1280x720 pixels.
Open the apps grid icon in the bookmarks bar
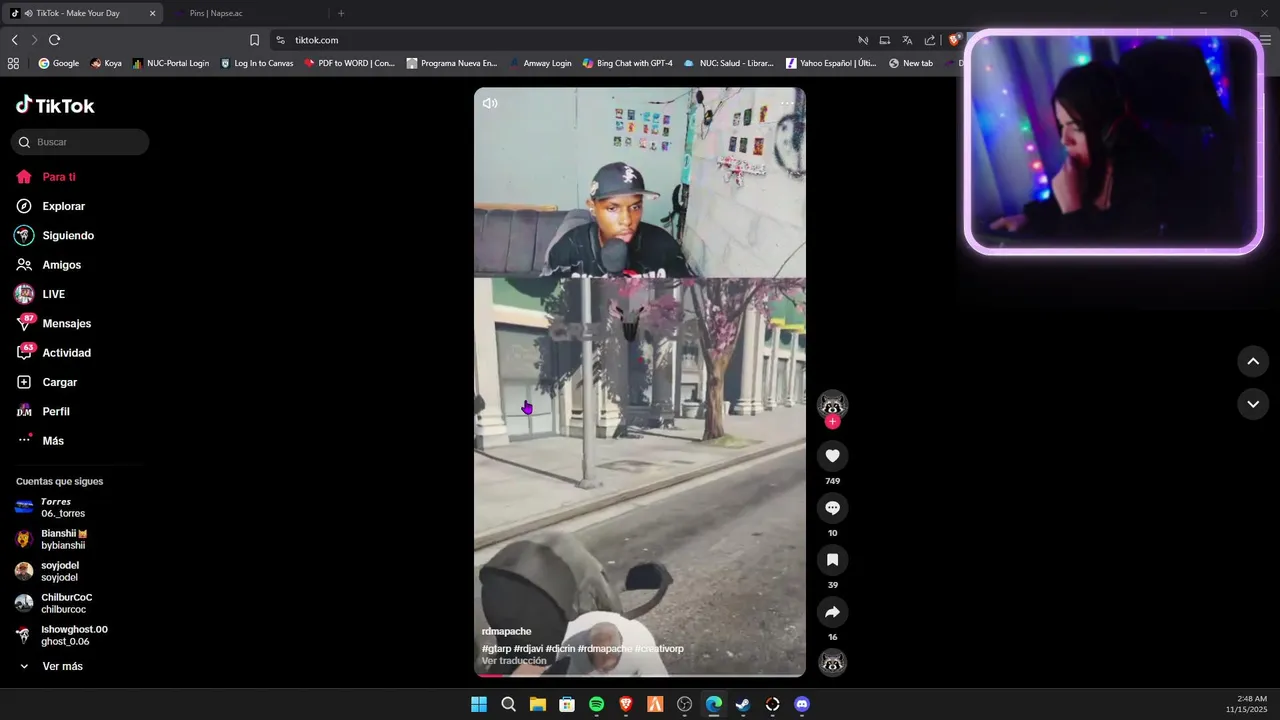point(13,63)
